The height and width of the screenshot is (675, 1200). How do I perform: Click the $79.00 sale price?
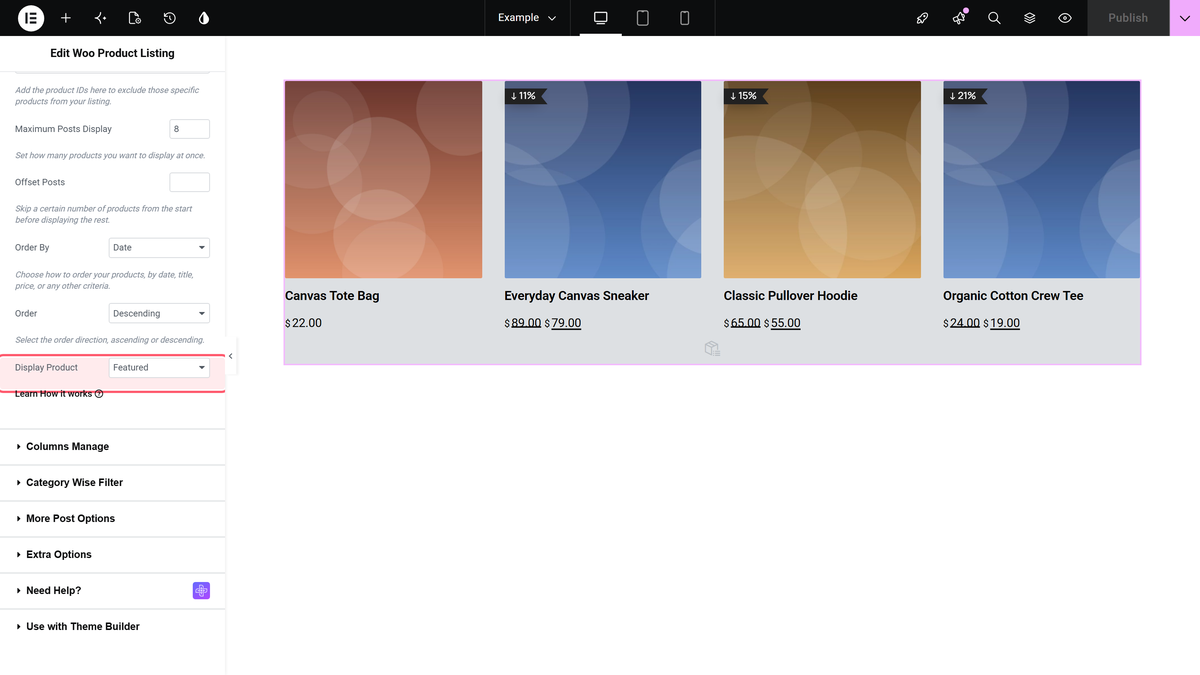[563, 323]
